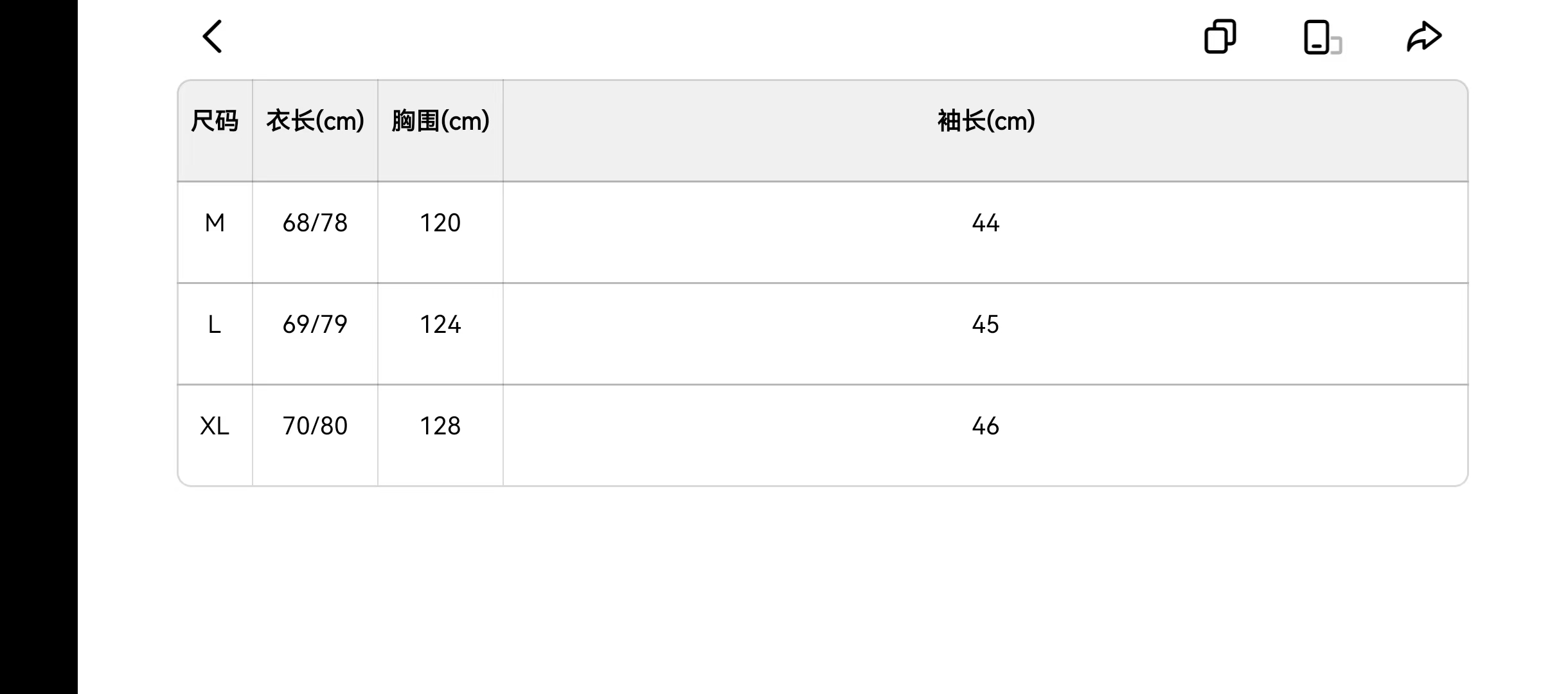Tap the share arrow icon

1424,36
